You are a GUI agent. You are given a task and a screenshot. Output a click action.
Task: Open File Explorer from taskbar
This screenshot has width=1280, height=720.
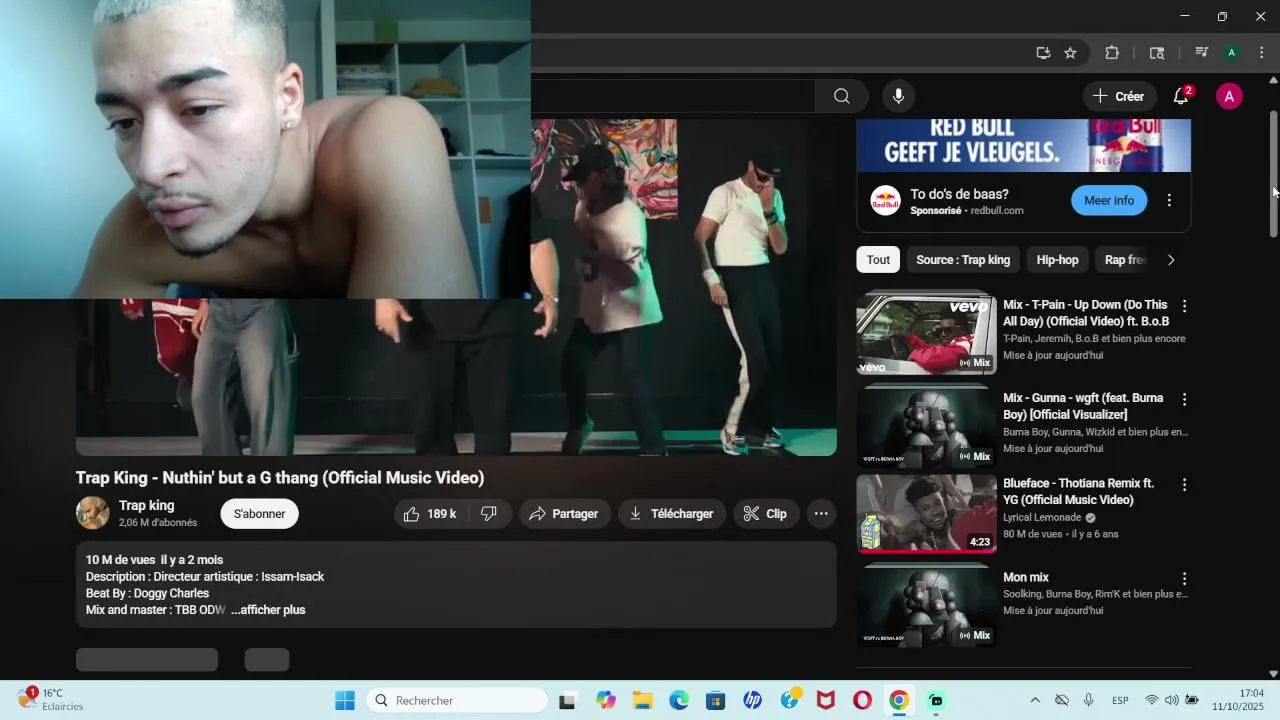(642, 700)
